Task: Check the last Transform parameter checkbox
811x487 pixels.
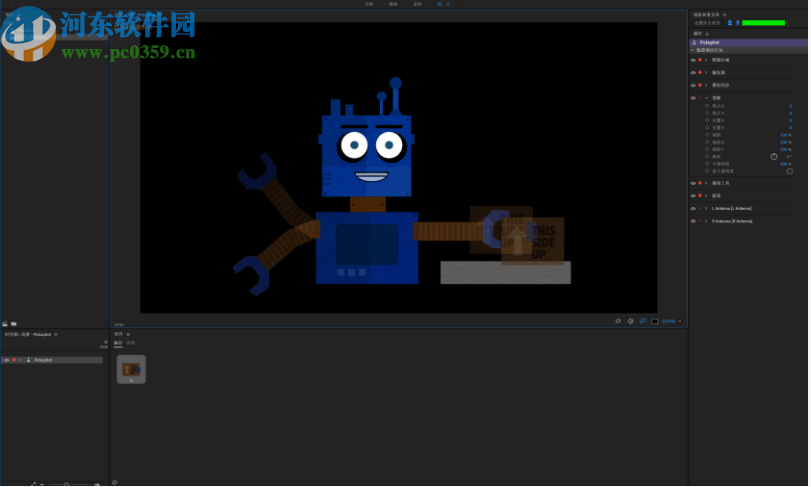Action: tap(790, 171)
